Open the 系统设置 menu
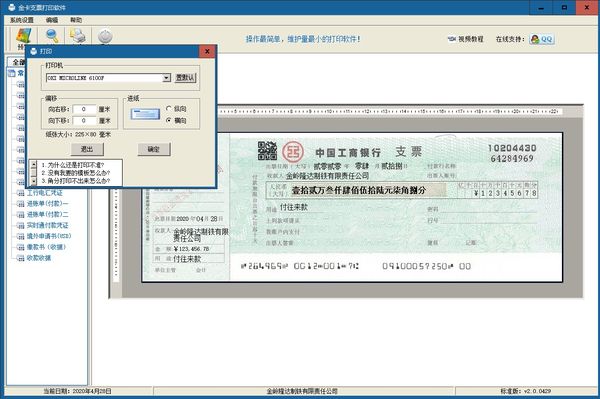Screen dimensions: 600x399 click(22, 20)
